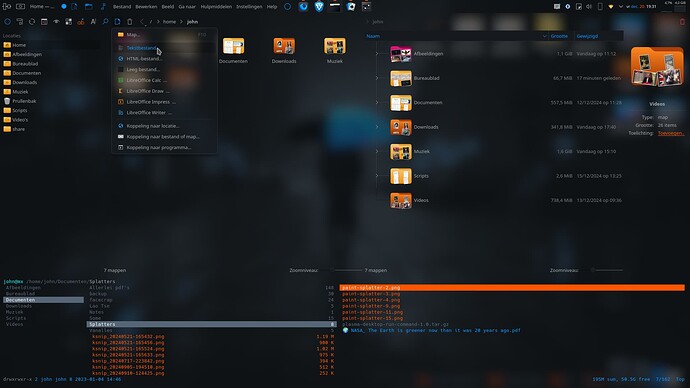Open the terminal icon in top panel
The height and width of the screenshot is (388, 690).
(x=335, y=6)
